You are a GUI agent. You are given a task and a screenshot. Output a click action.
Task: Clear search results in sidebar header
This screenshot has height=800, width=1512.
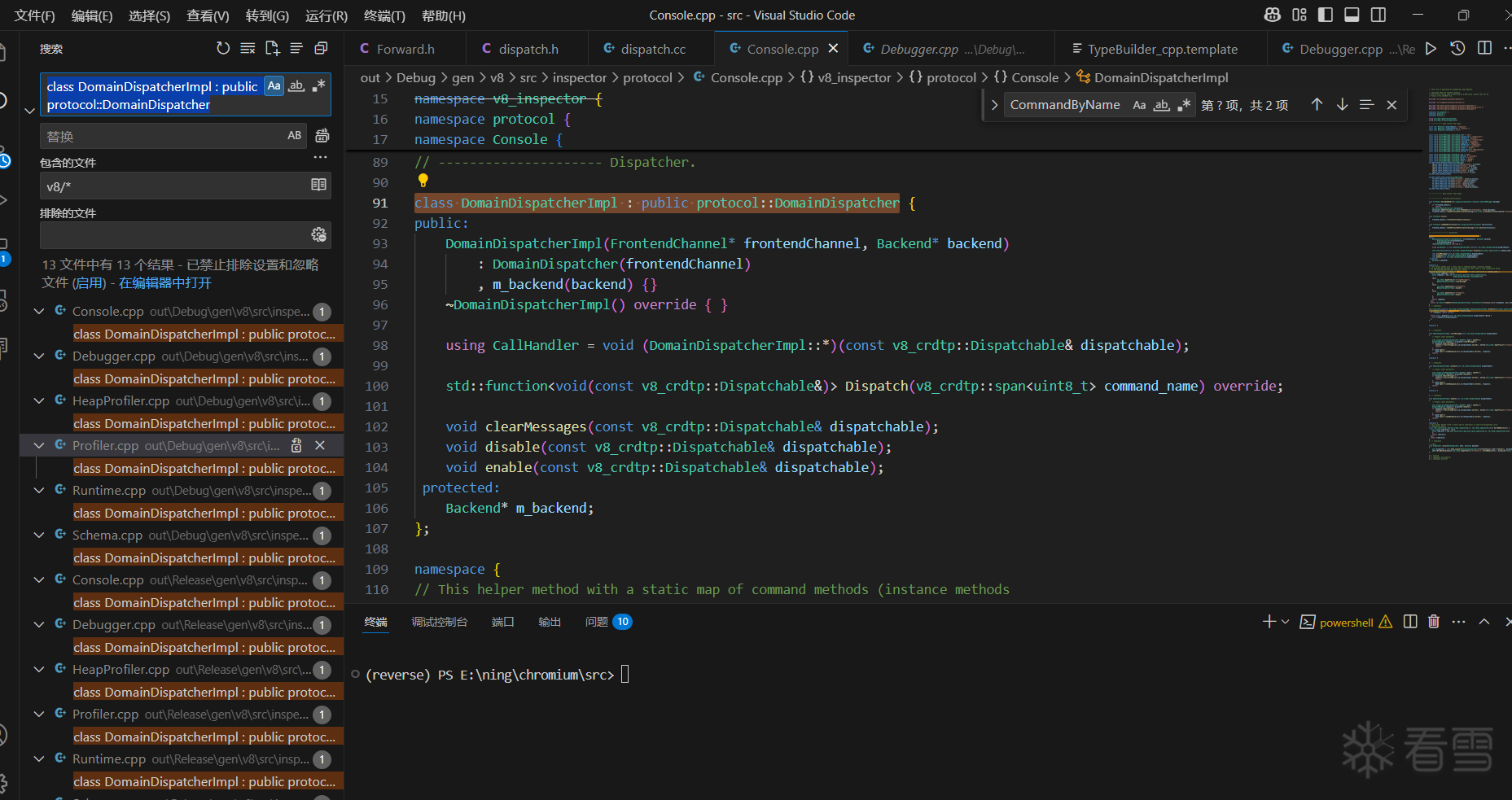pos(248,49)
